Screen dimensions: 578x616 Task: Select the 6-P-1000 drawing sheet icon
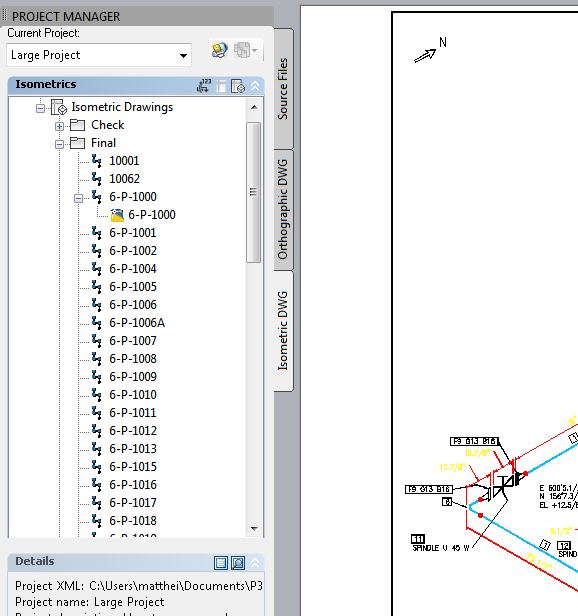[117, 215]
